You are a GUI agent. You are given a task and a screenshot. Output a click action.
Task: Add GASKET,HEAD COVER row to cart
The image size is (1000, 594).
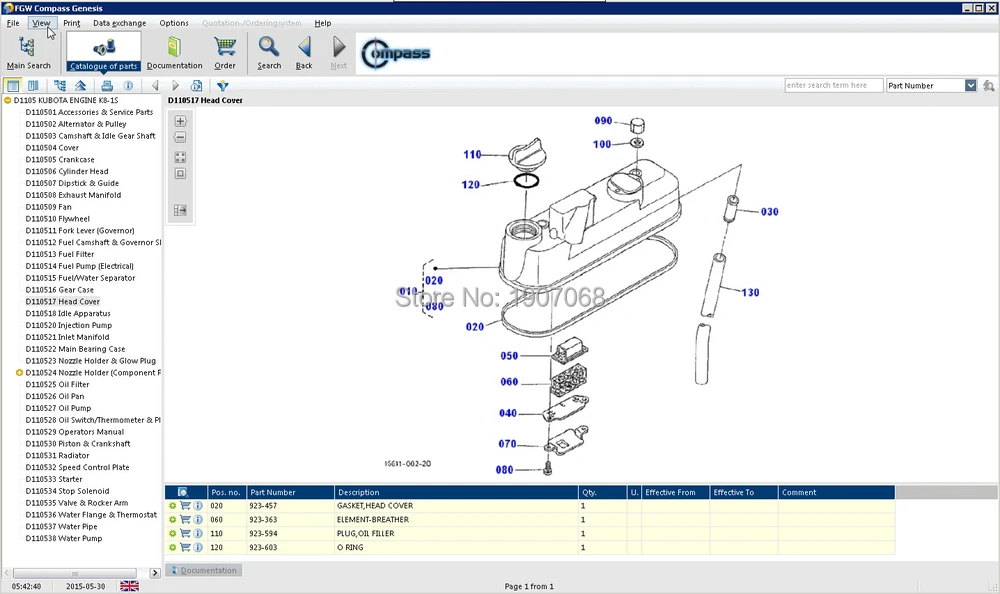tap(185, 506)
